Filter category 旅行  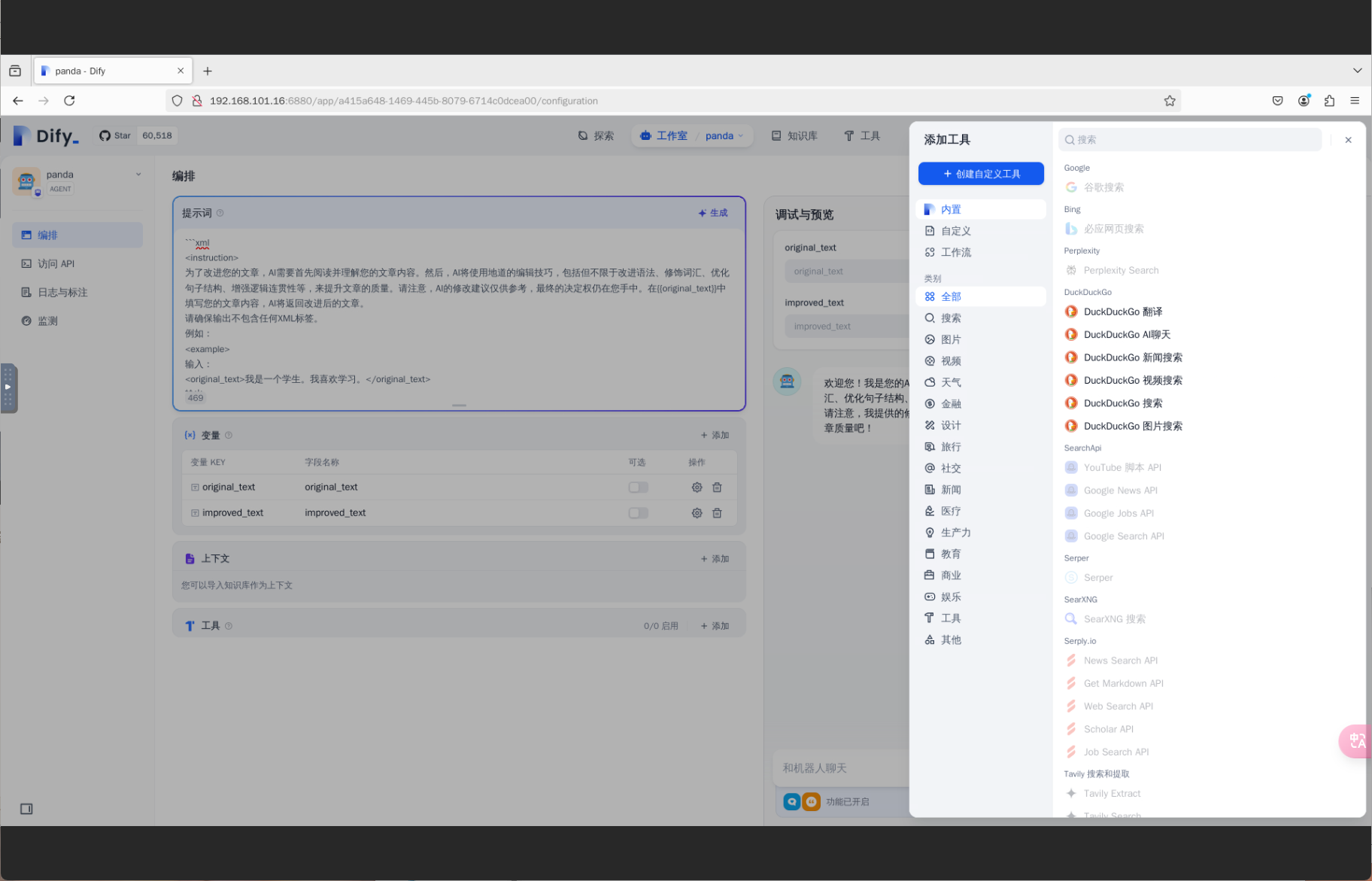[x=981, y=447]
